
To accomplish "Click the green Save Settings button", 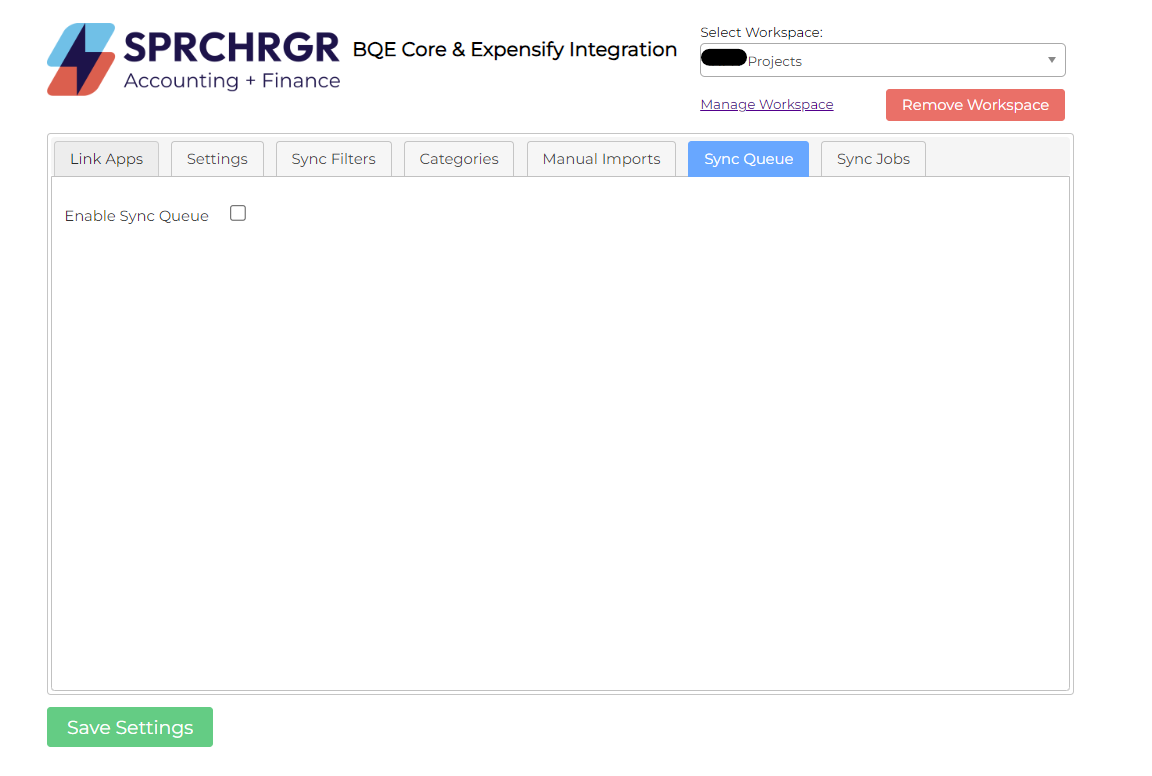I will tap(130, 727).
